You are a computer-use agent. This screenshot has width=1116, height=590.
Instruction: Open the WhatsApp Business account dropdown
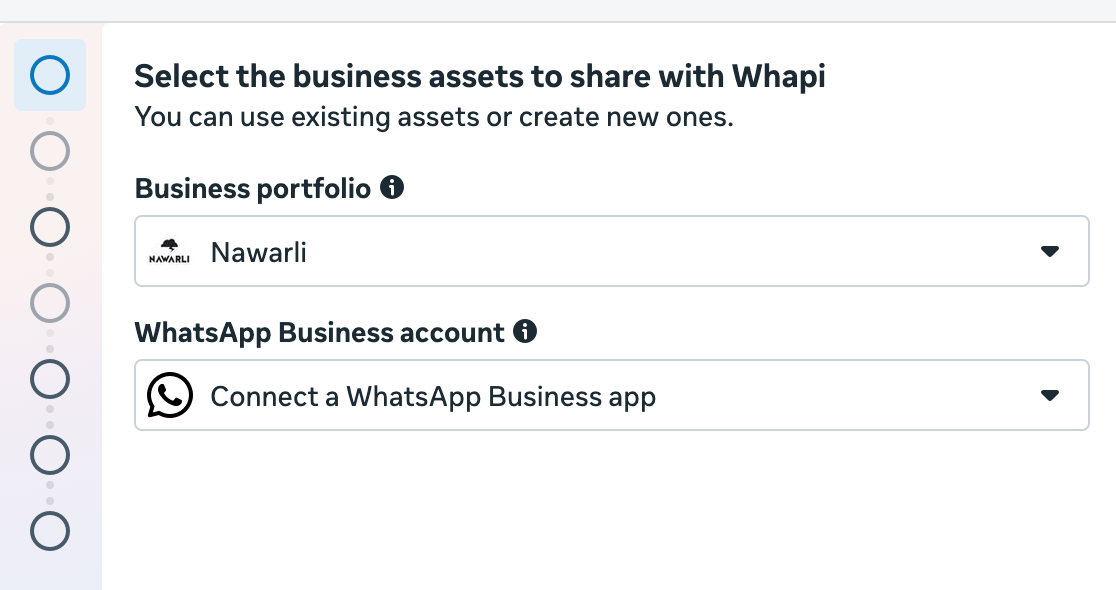coord(1050,395)
